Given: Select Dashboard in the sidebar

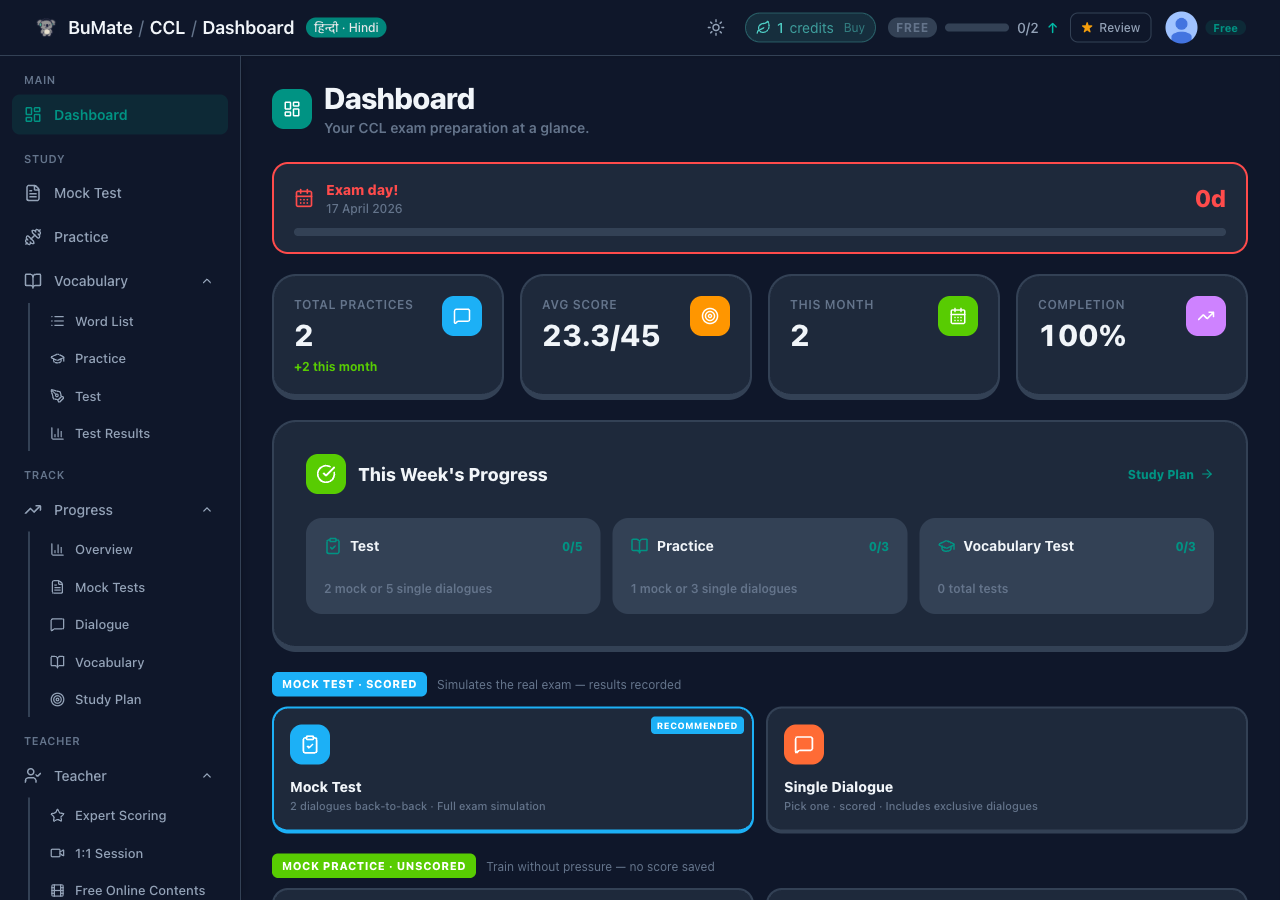Looking at the screenshot, I should pyautogui.click(x=120, y=115).
